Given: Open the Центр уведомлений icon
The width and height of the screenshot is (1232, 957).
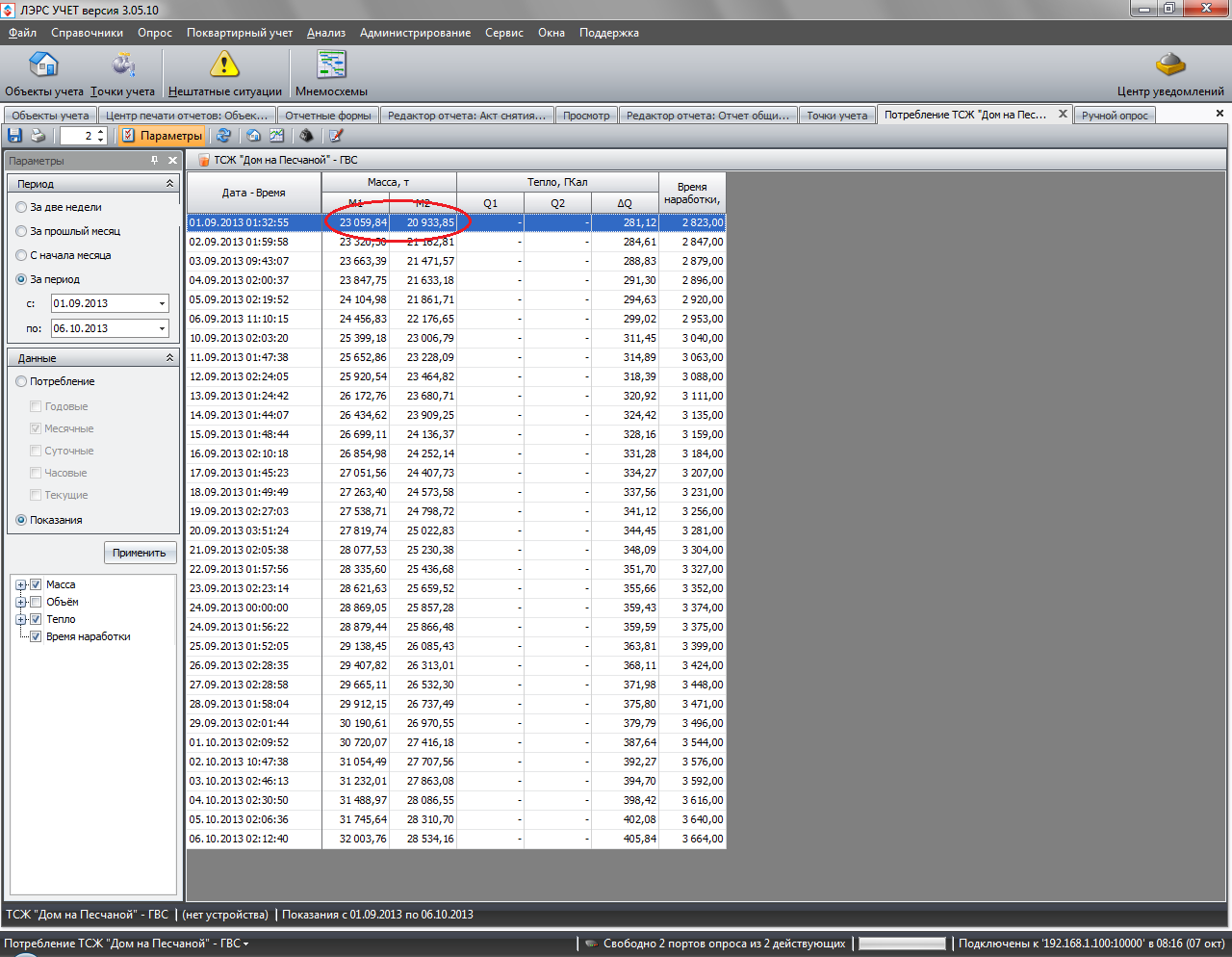Looking at the screenshot, I should (x=1170, y=65).
